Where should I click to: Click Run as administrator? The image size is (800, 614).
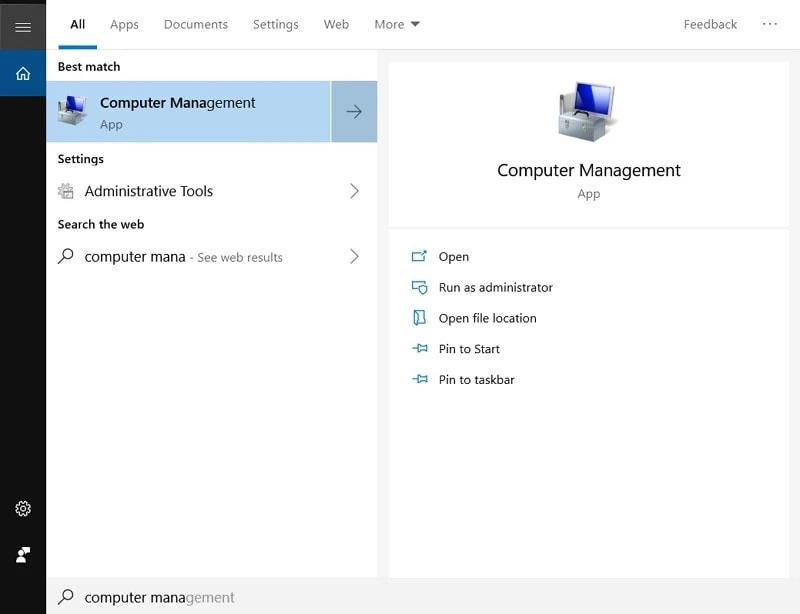[495, 287]
